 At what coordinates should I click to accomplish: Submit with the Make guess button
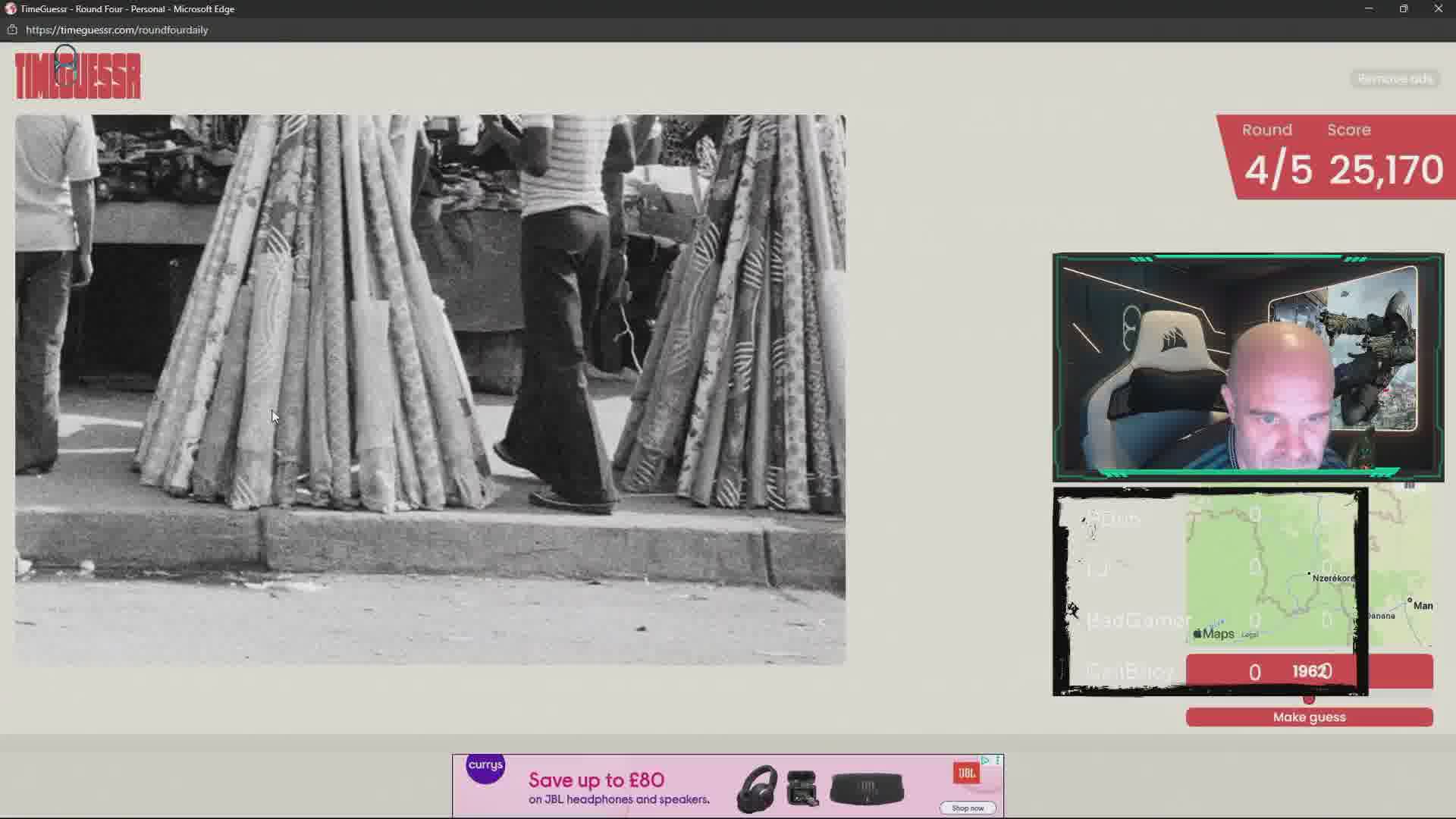coord(1309,717)
